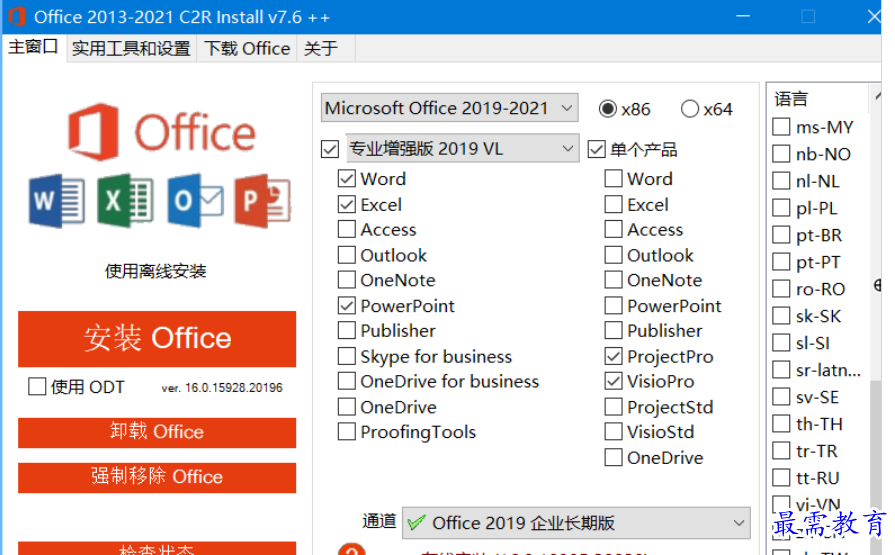Open Microsoft Office 2019-2021 version dropdown
895x555 pixels.
click(449, 108)
